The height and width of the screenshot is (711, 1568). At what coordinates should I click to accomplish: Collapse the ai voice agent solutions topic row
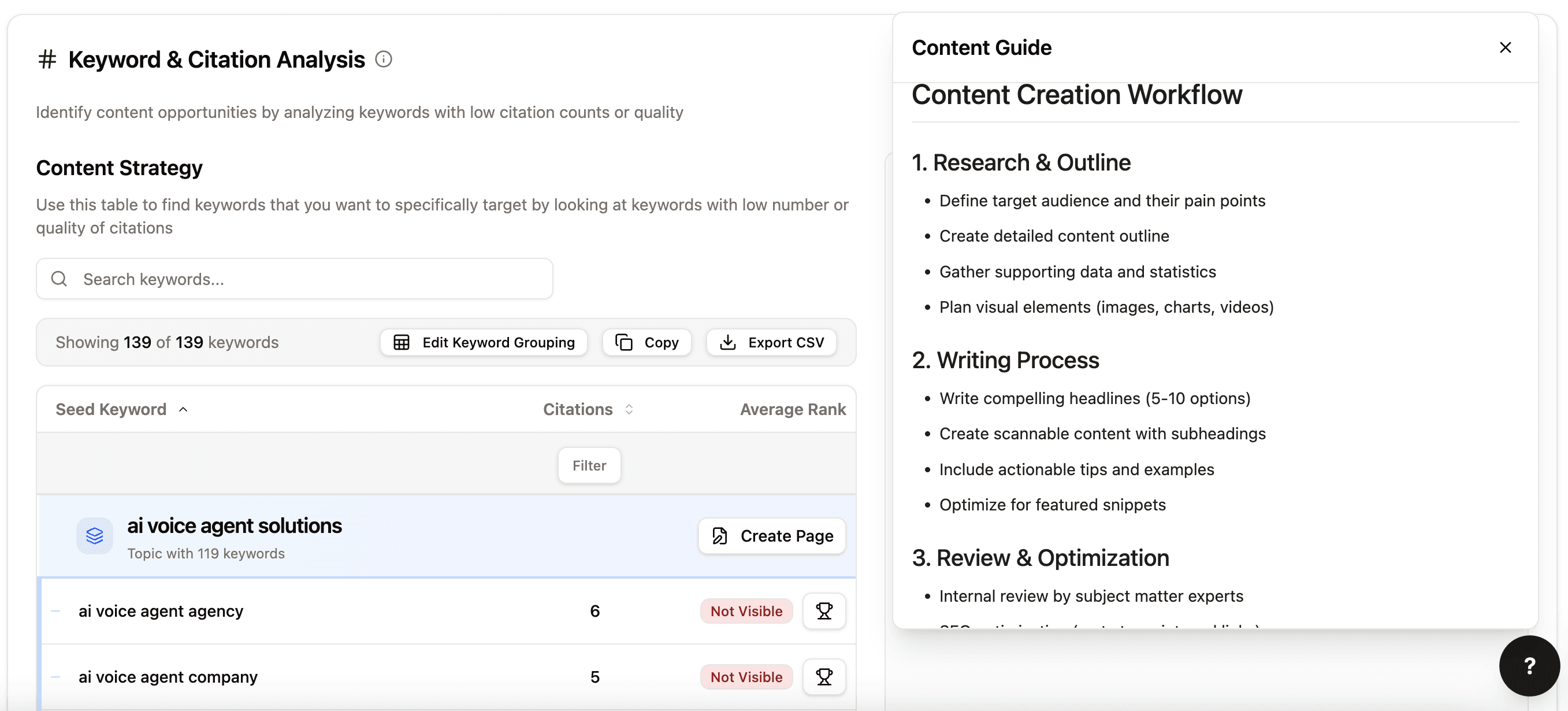click(x=235, y=527)
